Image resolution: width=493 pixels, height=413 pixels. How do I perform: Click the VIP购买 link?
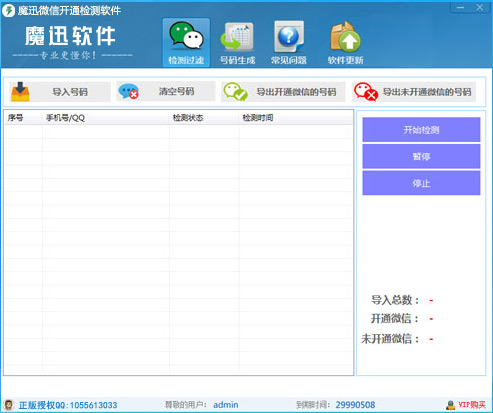[x=472, y=405]
